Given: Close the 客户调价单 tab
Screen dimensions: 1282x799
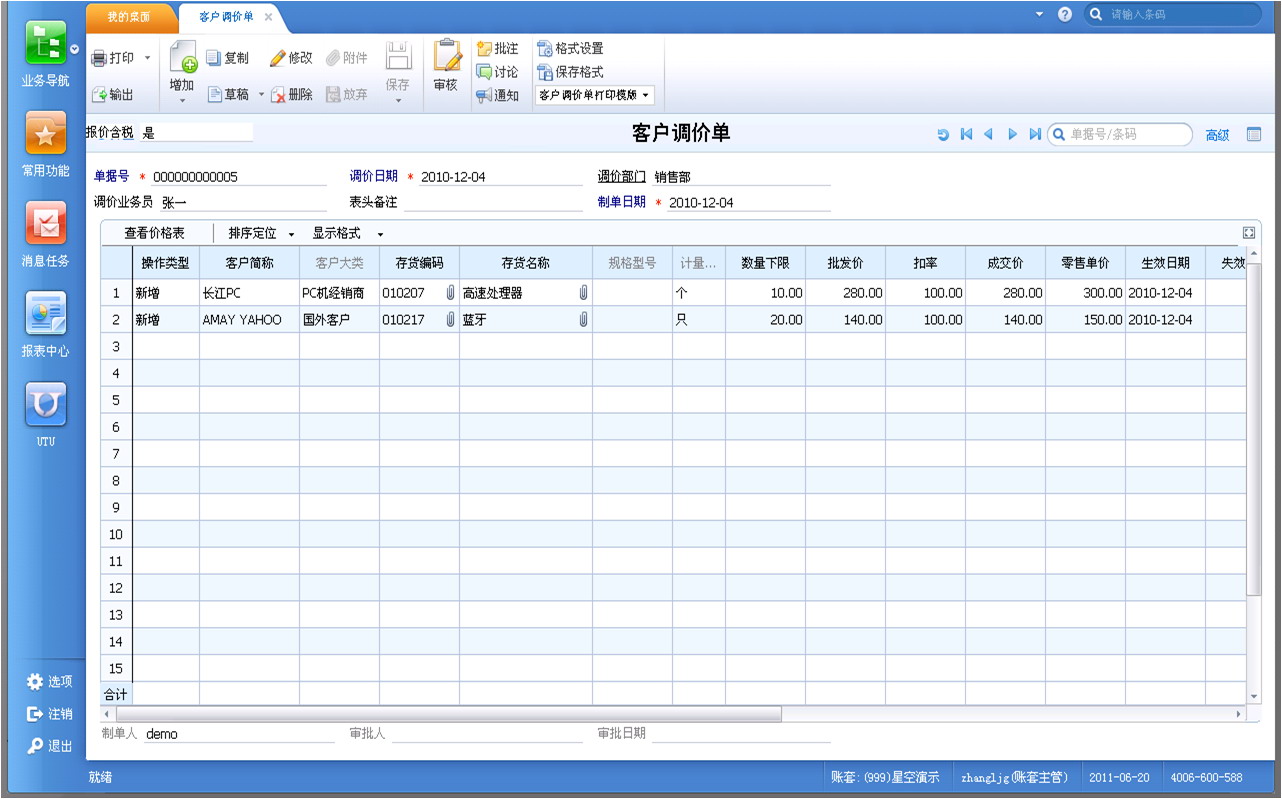Looking at the screenshot, I should click(x=268, y=17).
